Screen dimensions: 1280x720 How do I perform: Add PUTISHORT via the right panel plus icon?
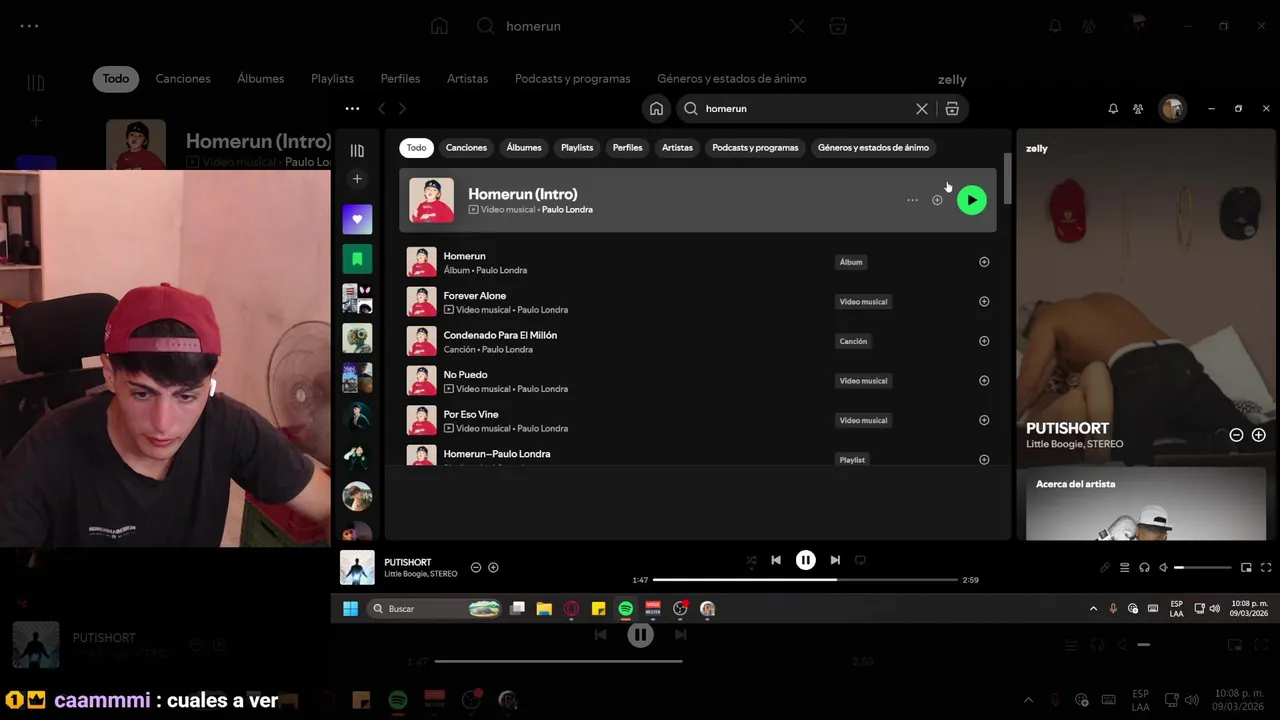[1259, 435]
